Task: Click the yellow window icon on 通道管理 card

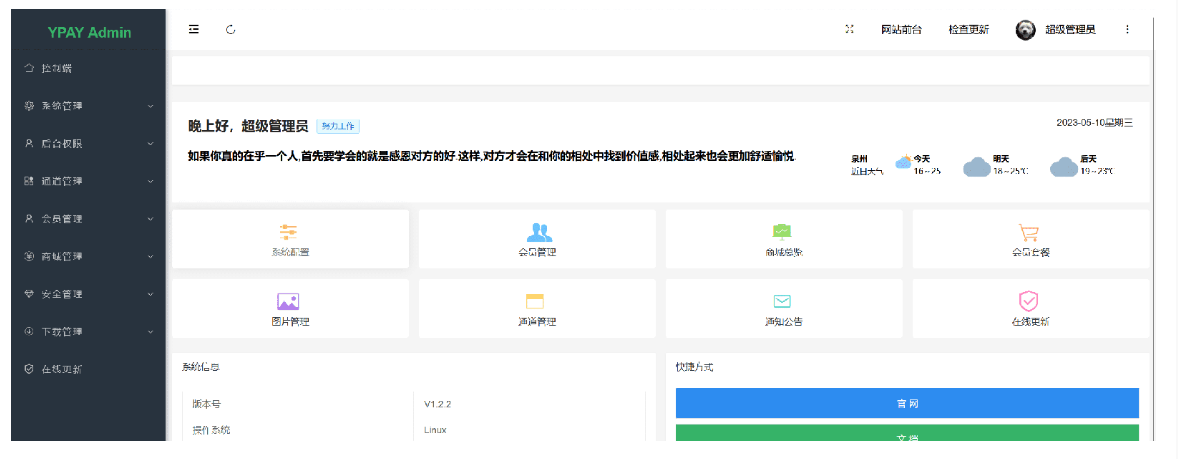Action: point(535,301)
